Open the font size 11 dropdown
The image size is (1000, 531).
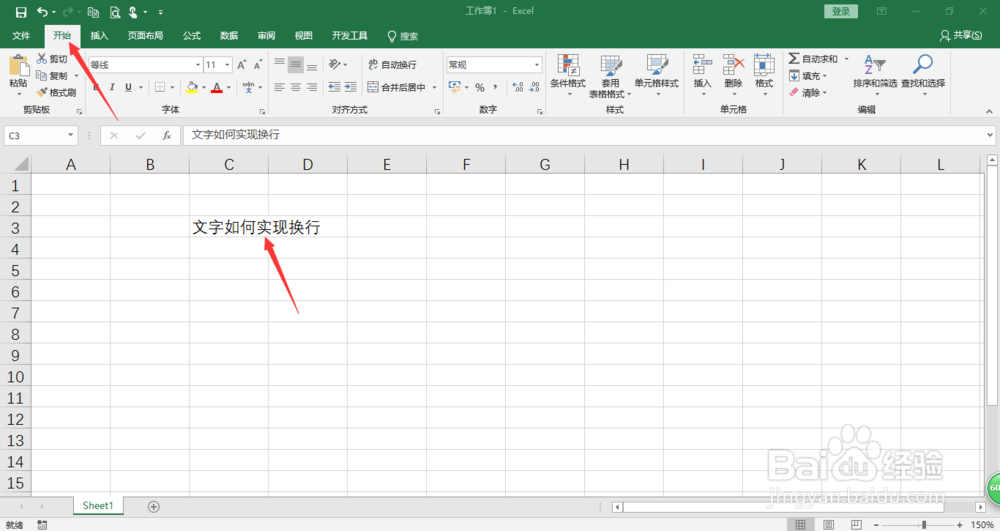pos(227,64)
